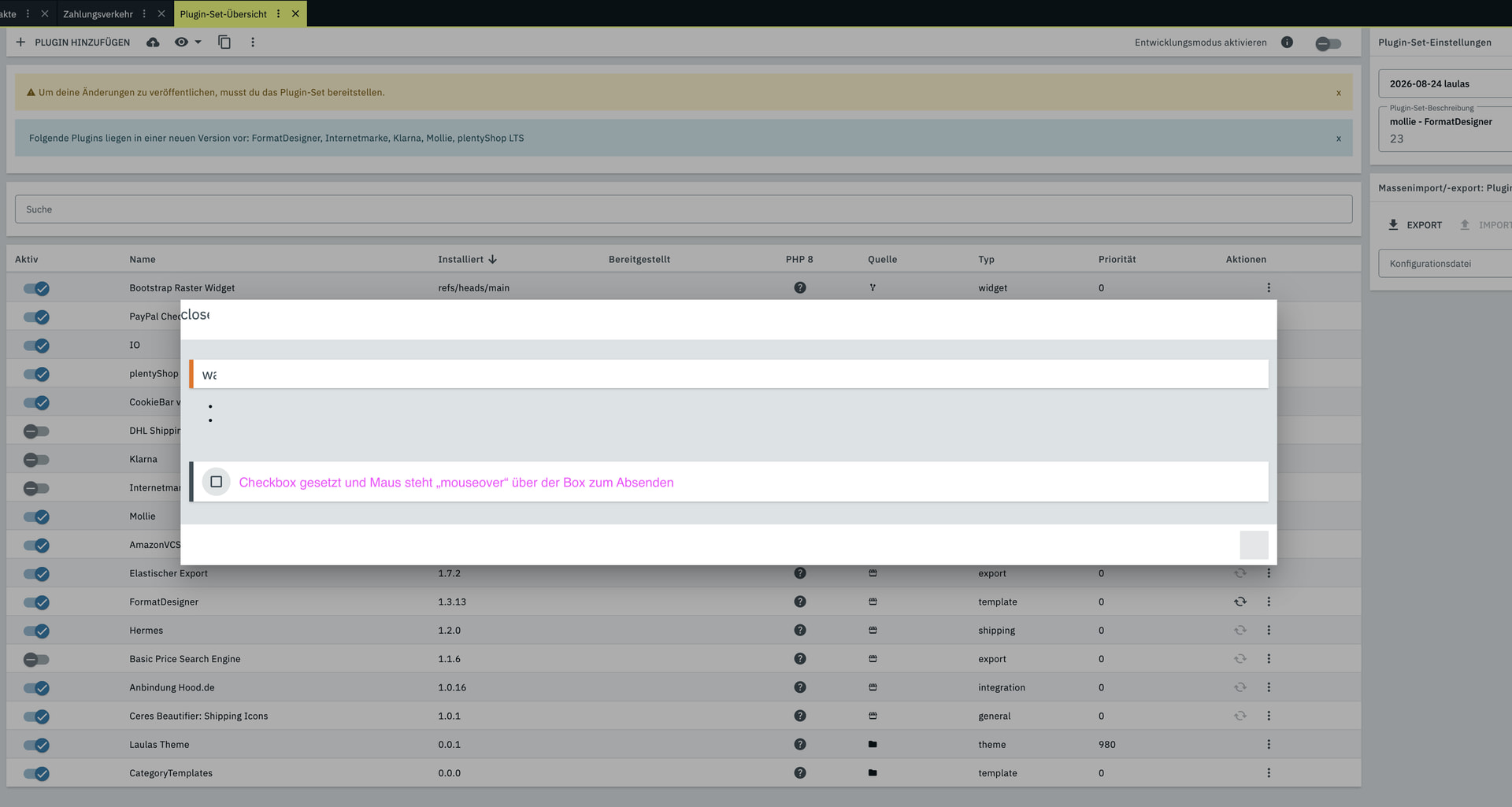This screenshot has height=807, width=1512.
Task: Sort by the Installiert column arrow
Action: pyautogui.click(x=492, y=259)
